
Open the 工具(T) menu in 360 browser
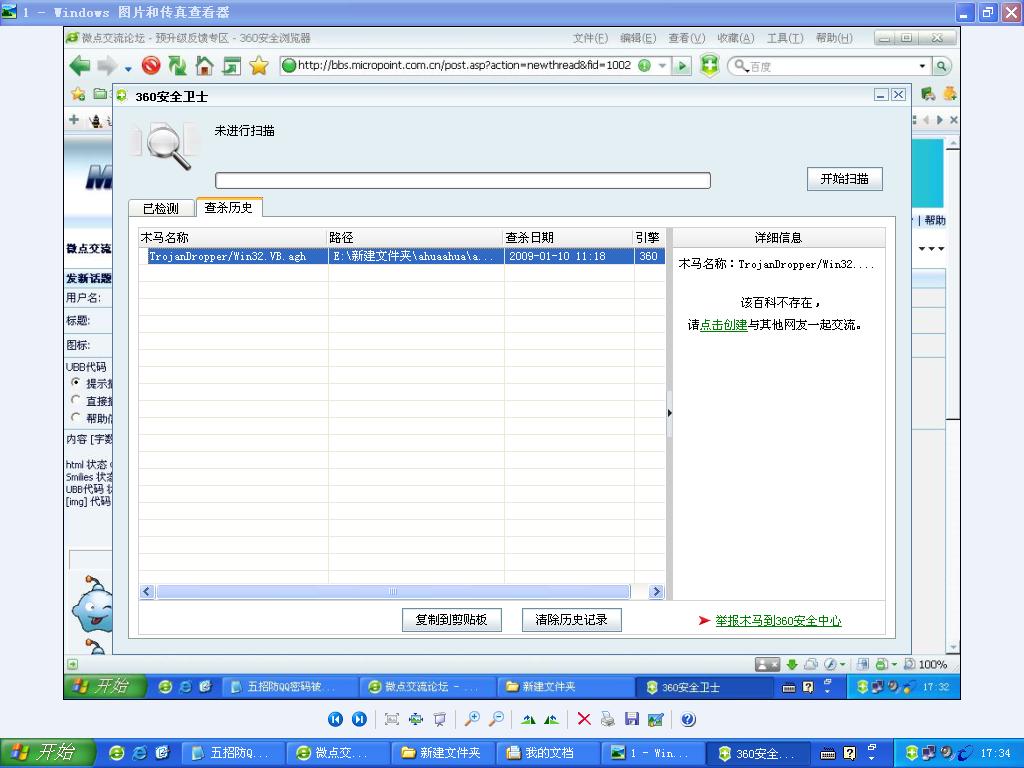(x=785, y=38)
